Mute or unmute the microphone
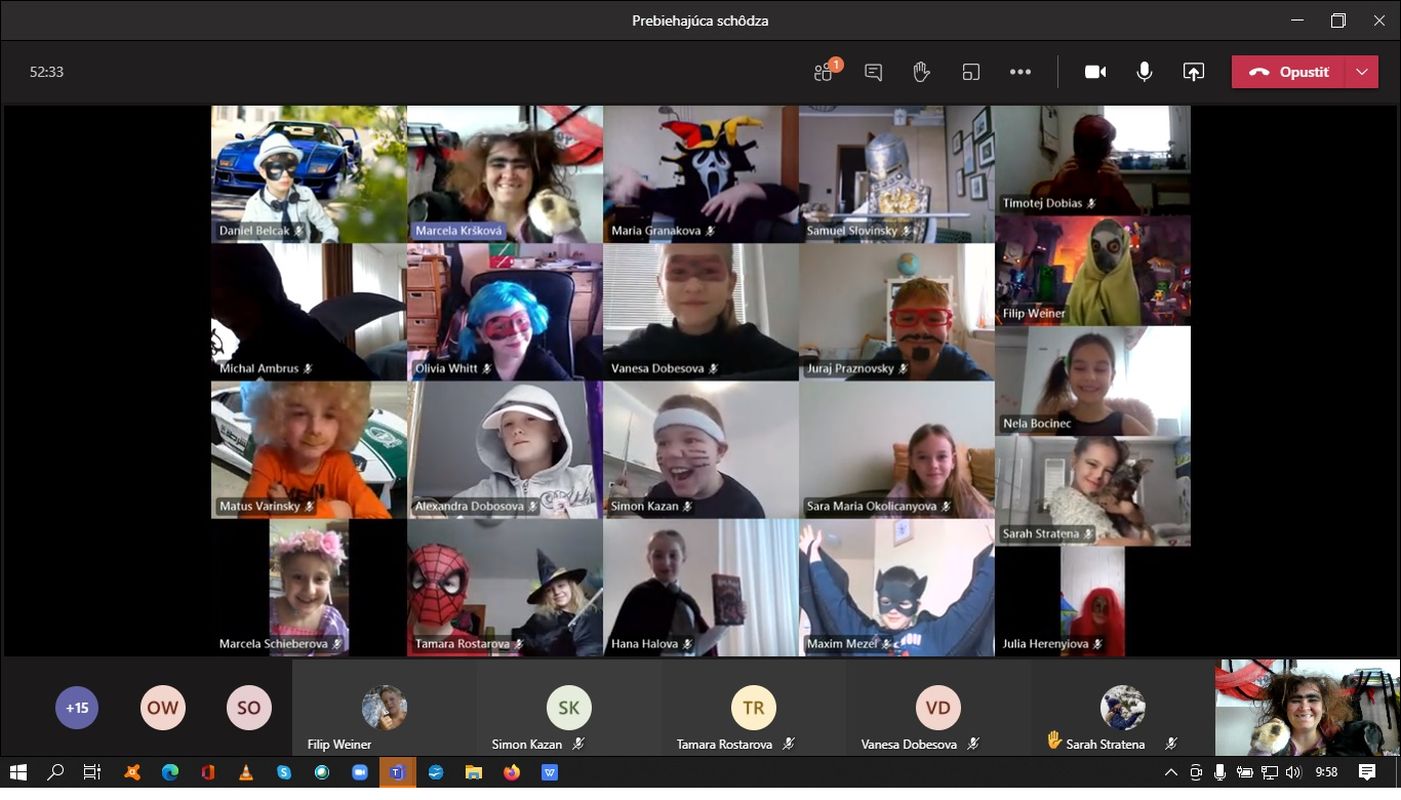 tap(1144, 72)
